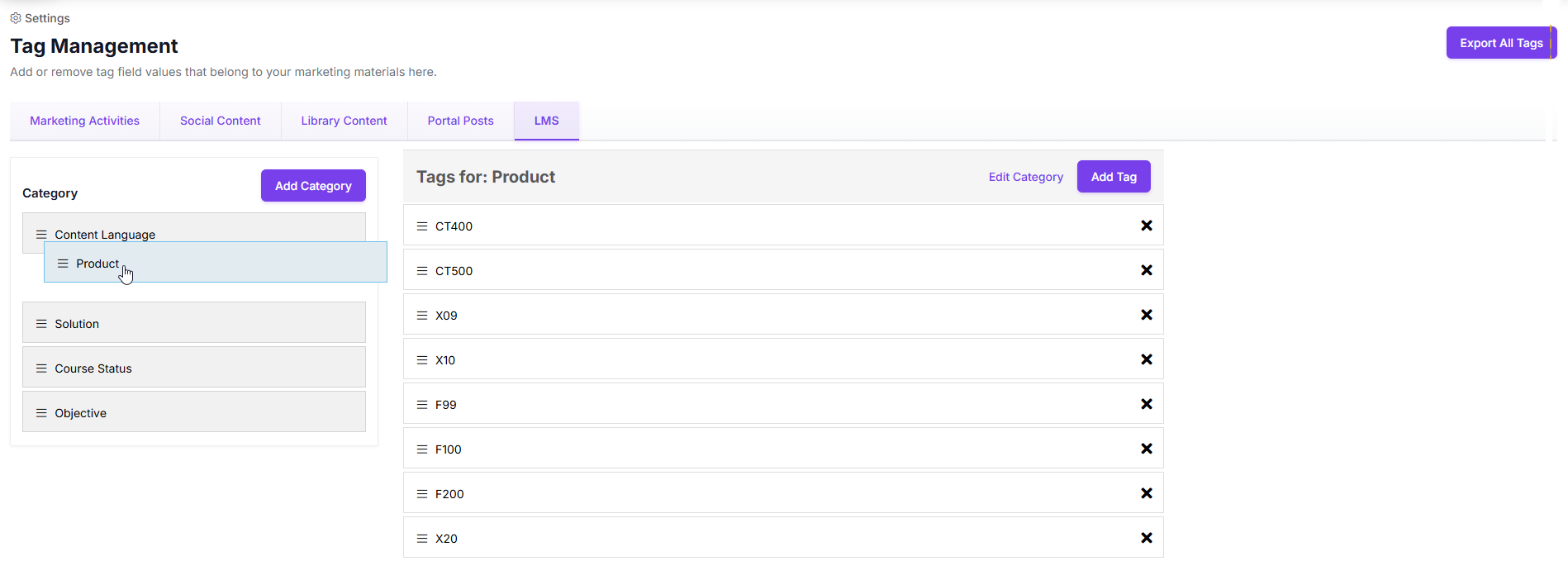Click the Add Category button

pyautogui.click(x=313, y=186)
